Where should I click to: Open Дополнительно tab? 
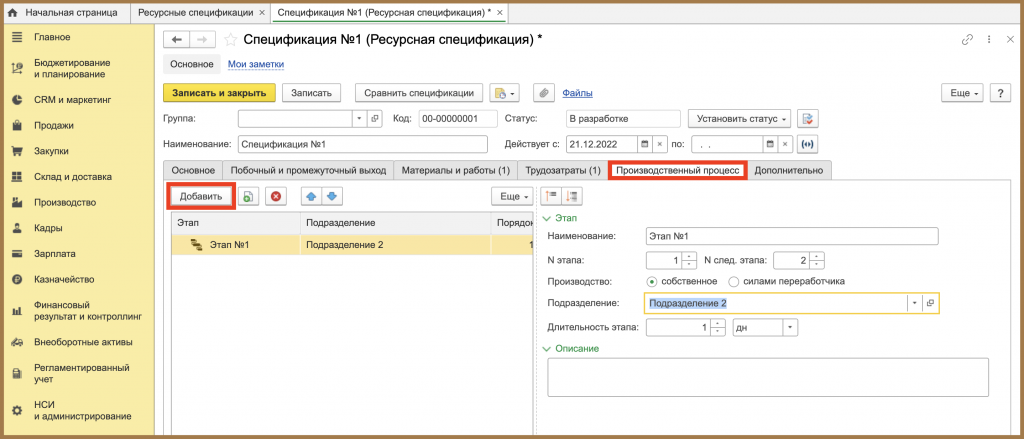(790, 171)
